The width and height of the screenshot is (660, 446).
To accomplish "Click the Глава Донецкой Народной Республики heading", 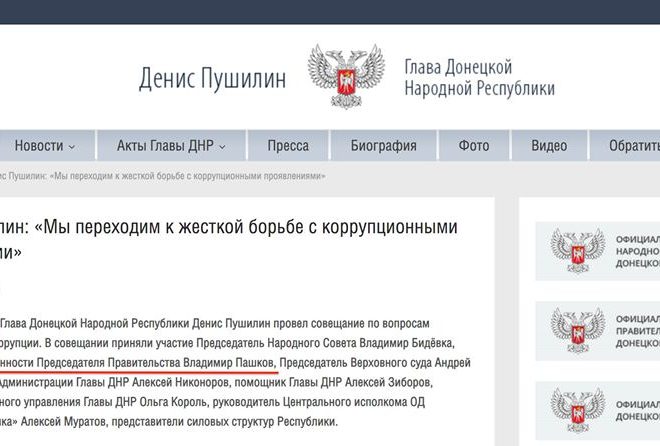I will (479, 78).
